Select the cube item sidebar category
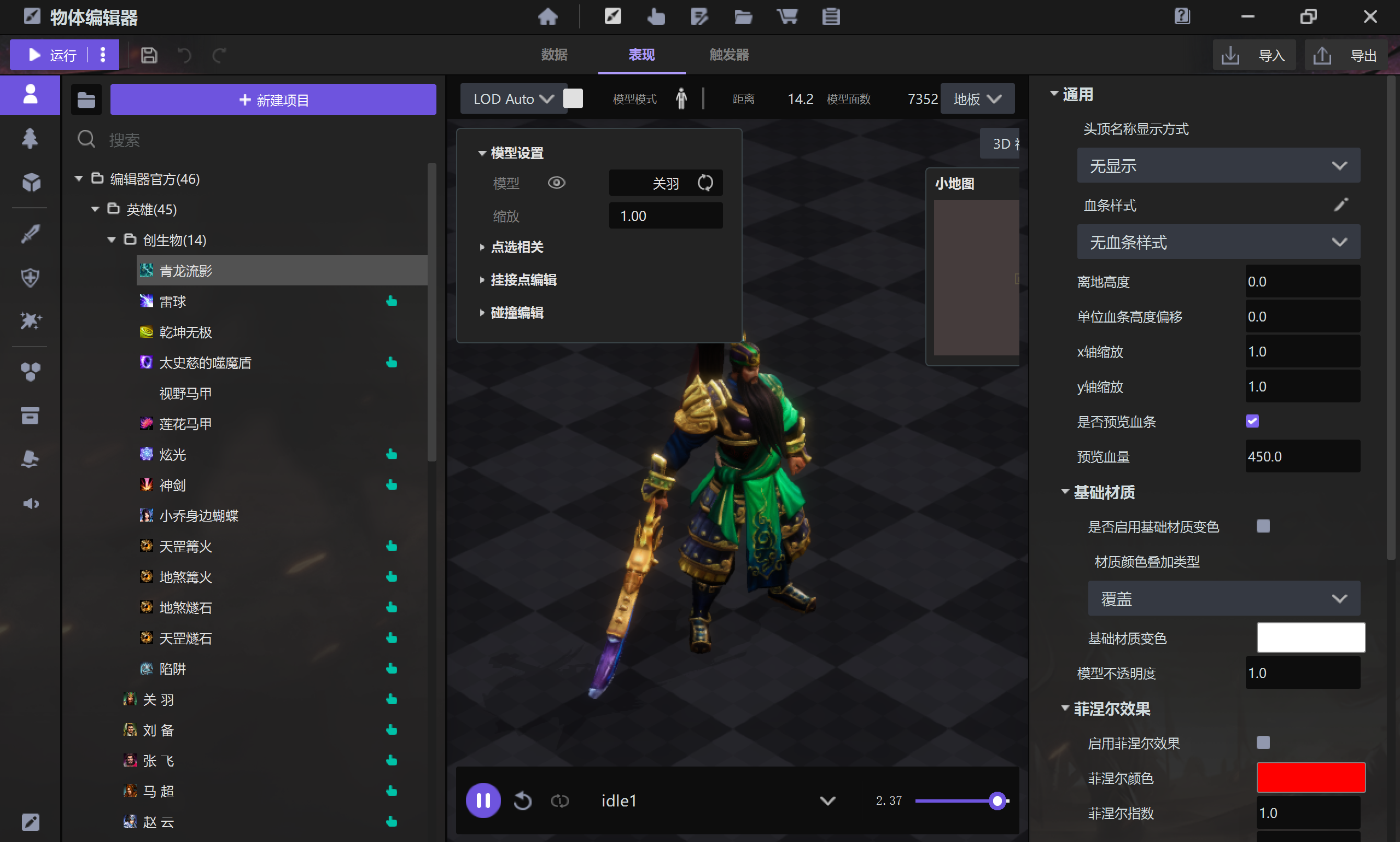1400x842 pixels. pos(31,182)
